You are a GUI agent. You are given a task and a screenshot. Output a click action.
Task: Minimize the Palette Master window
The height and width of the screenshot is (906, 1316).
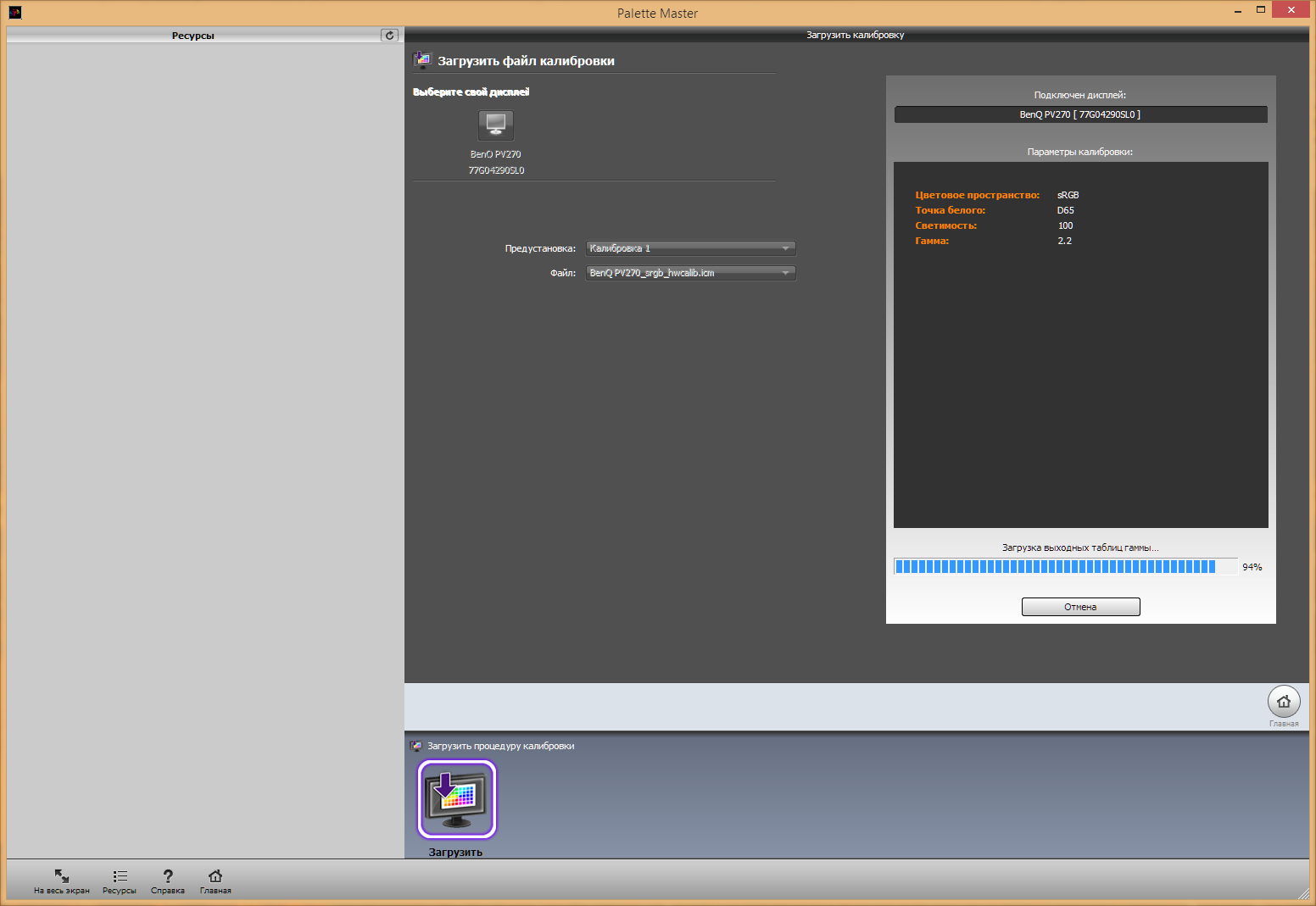click(x=1238, y=10)
